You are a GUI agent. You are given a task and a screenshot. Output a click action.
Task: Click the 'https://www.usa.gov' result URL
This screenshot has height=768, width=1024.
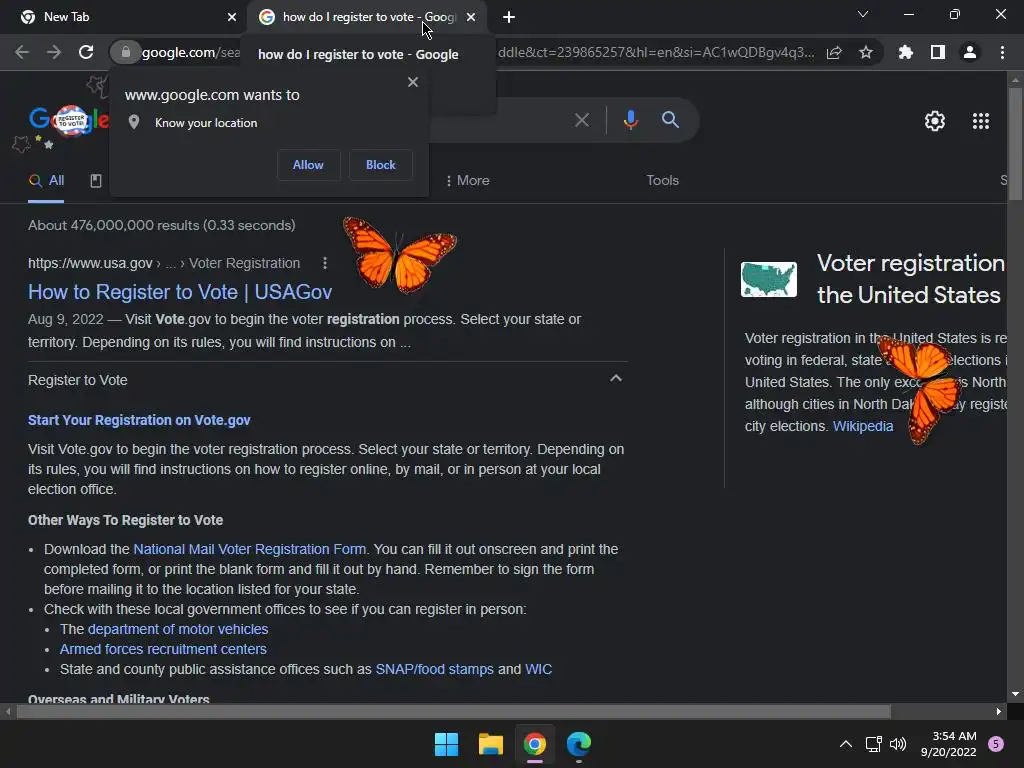pos(90,263)
